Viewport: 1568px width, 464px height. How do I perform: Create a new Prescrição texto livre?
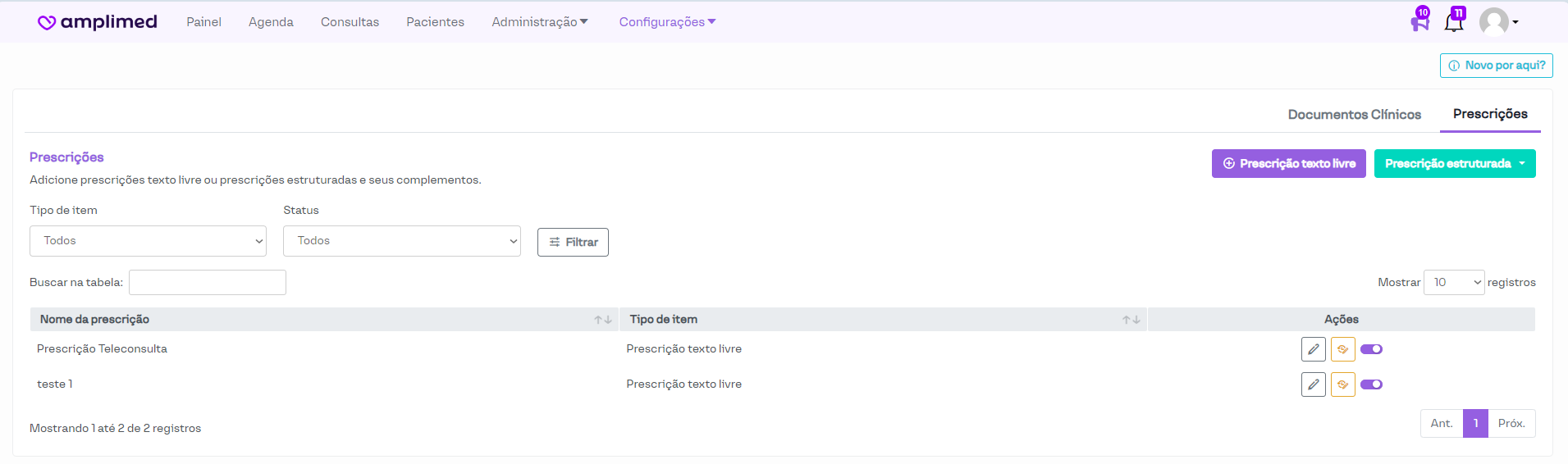point(1288,164)
